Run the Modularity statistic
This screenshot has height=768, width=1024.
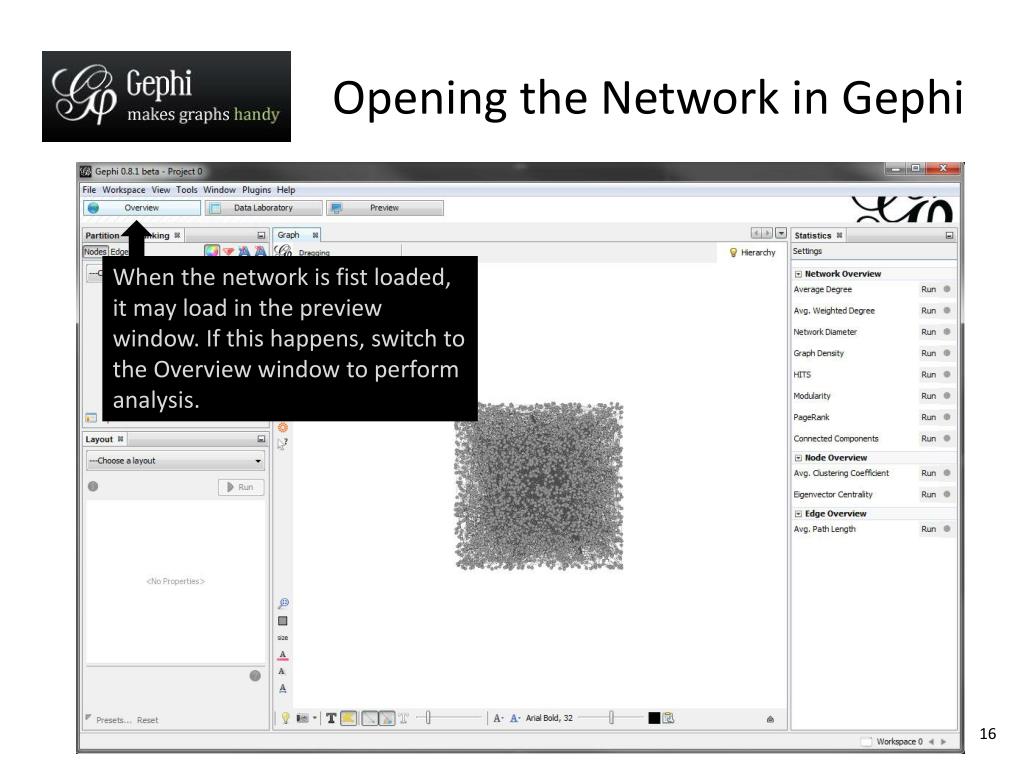(x=929, y=396)
